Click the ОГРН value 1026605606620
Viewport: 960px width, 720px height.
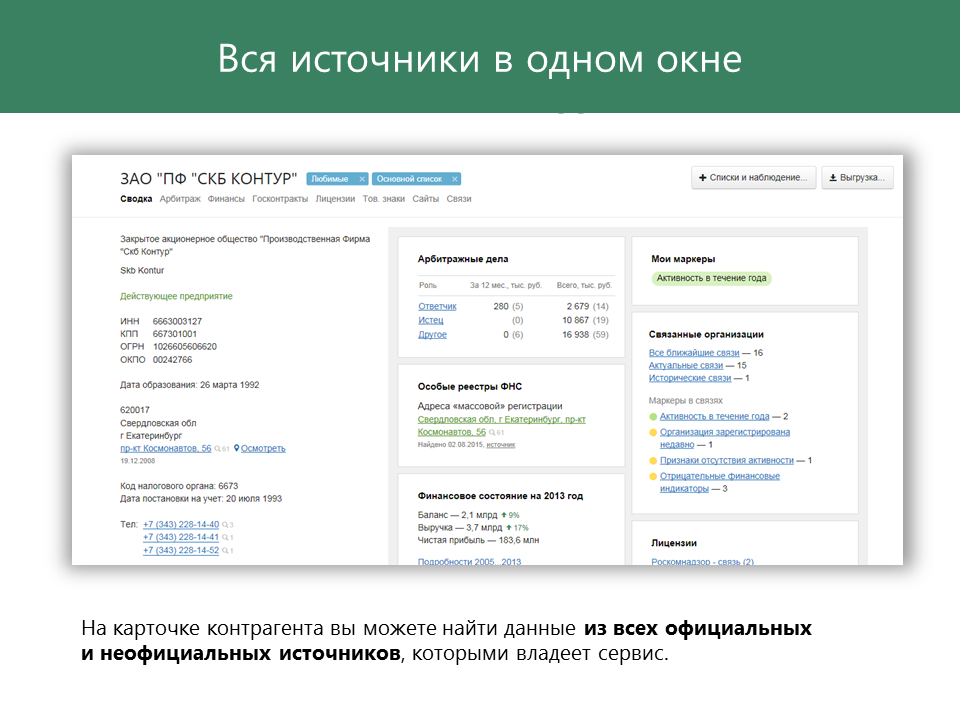(185, 347)
